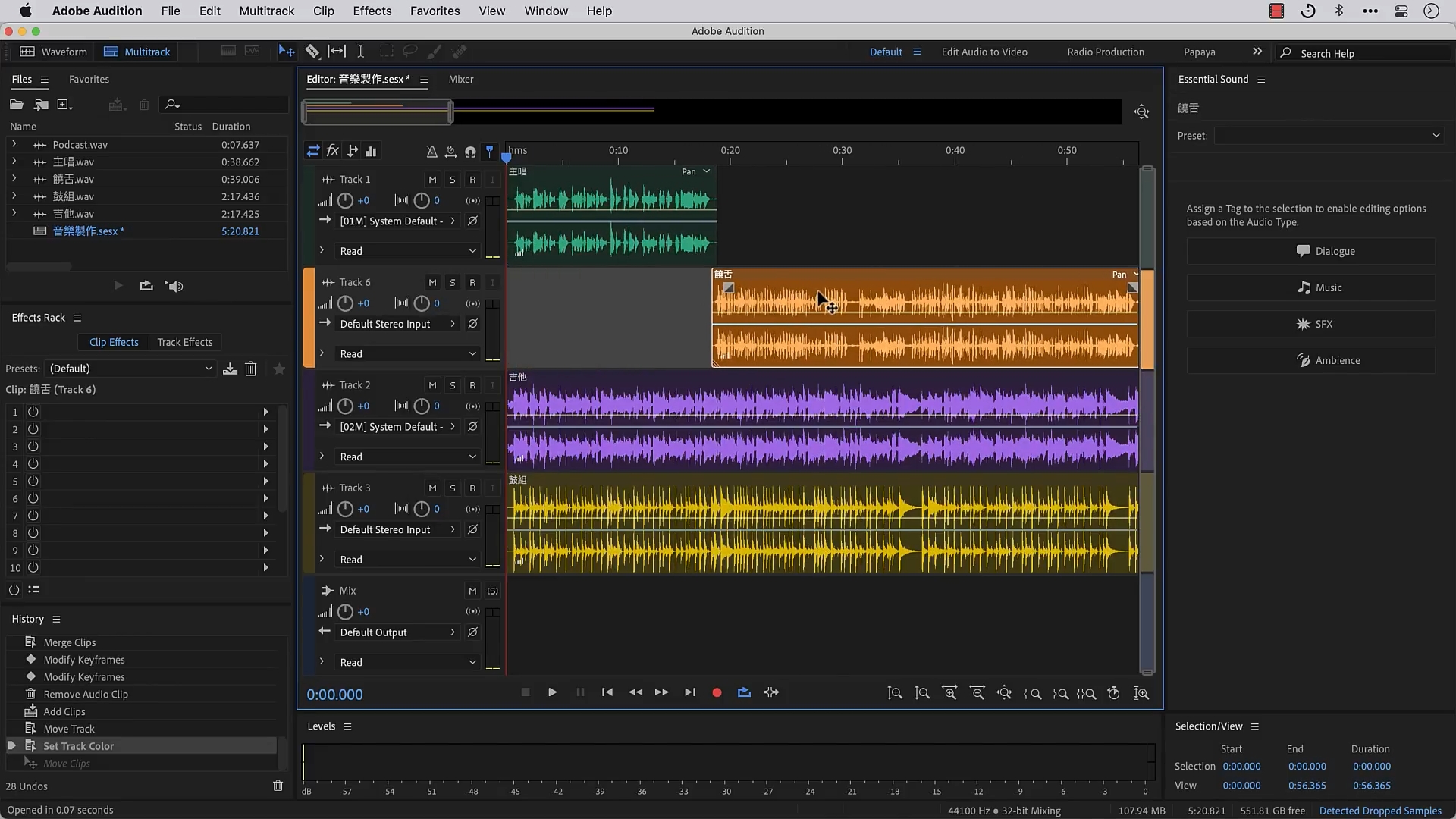Image resolution: width=1456 pixels, height=819 pixels.
Task: Select the Razor tool in toolbar
Action: pyautogui.click(x=312, y=52)
